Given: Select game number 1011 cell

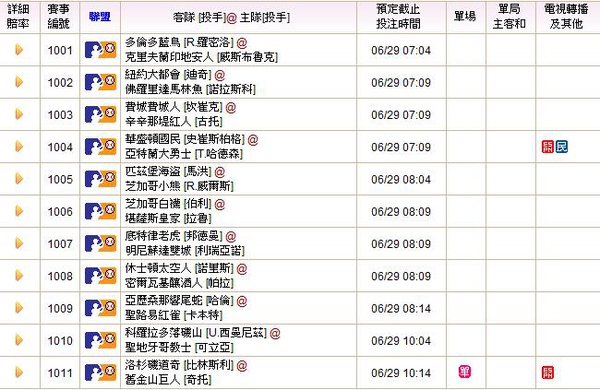Looking at the screenshot, I should [x=60, y=373].
